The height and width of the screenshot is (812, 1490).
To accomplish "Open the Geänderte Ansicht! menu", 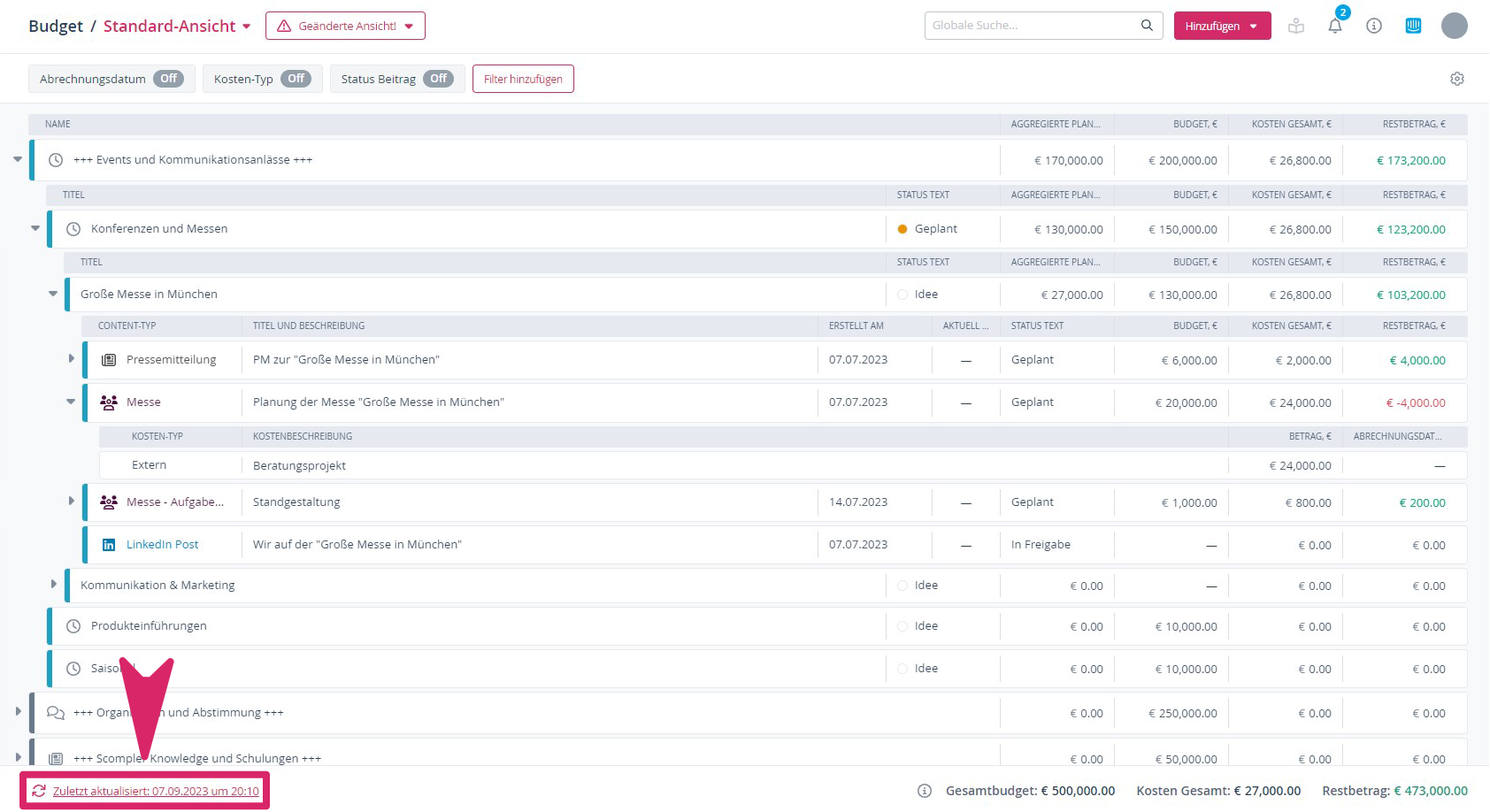I will pos(345,26).
